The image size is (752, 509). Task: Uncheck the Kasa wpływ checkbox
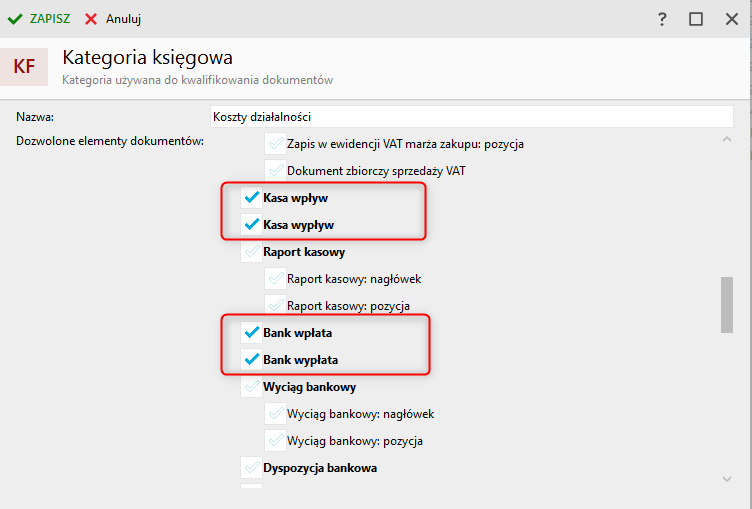pyautogui.click(x=252, y=198)
